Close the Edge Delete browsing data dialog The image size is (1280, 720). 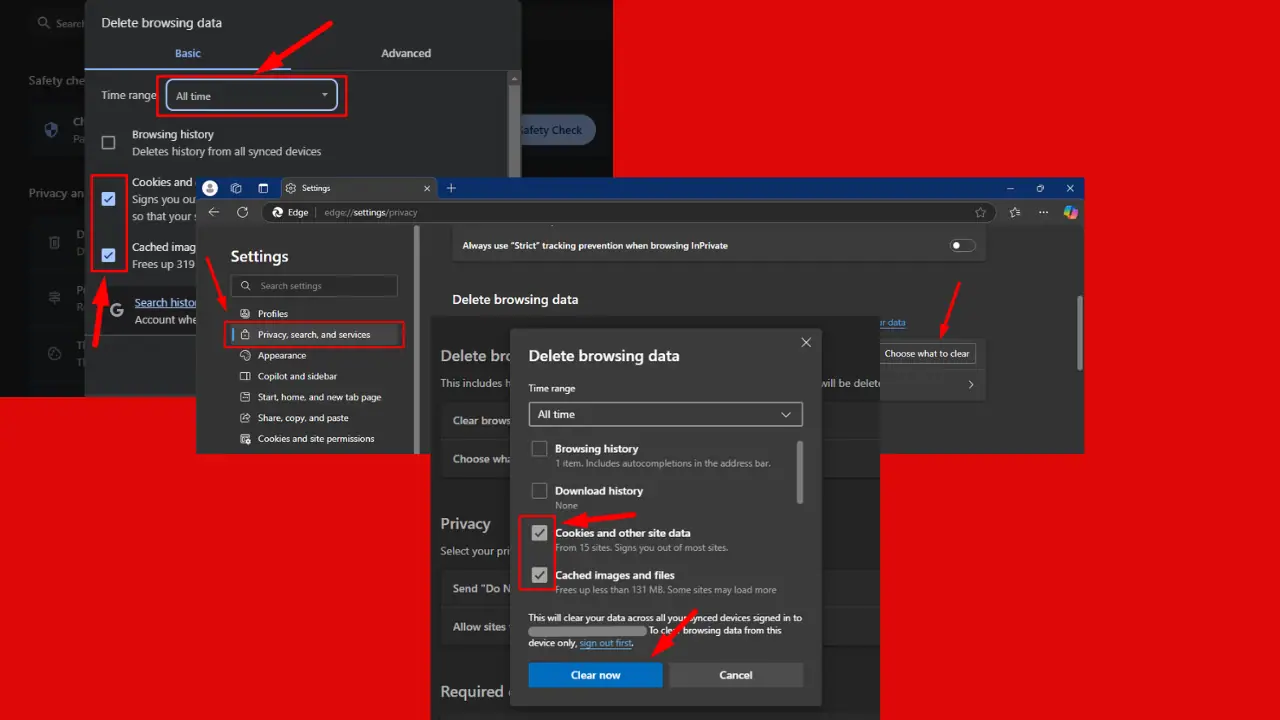click(806, 342)
